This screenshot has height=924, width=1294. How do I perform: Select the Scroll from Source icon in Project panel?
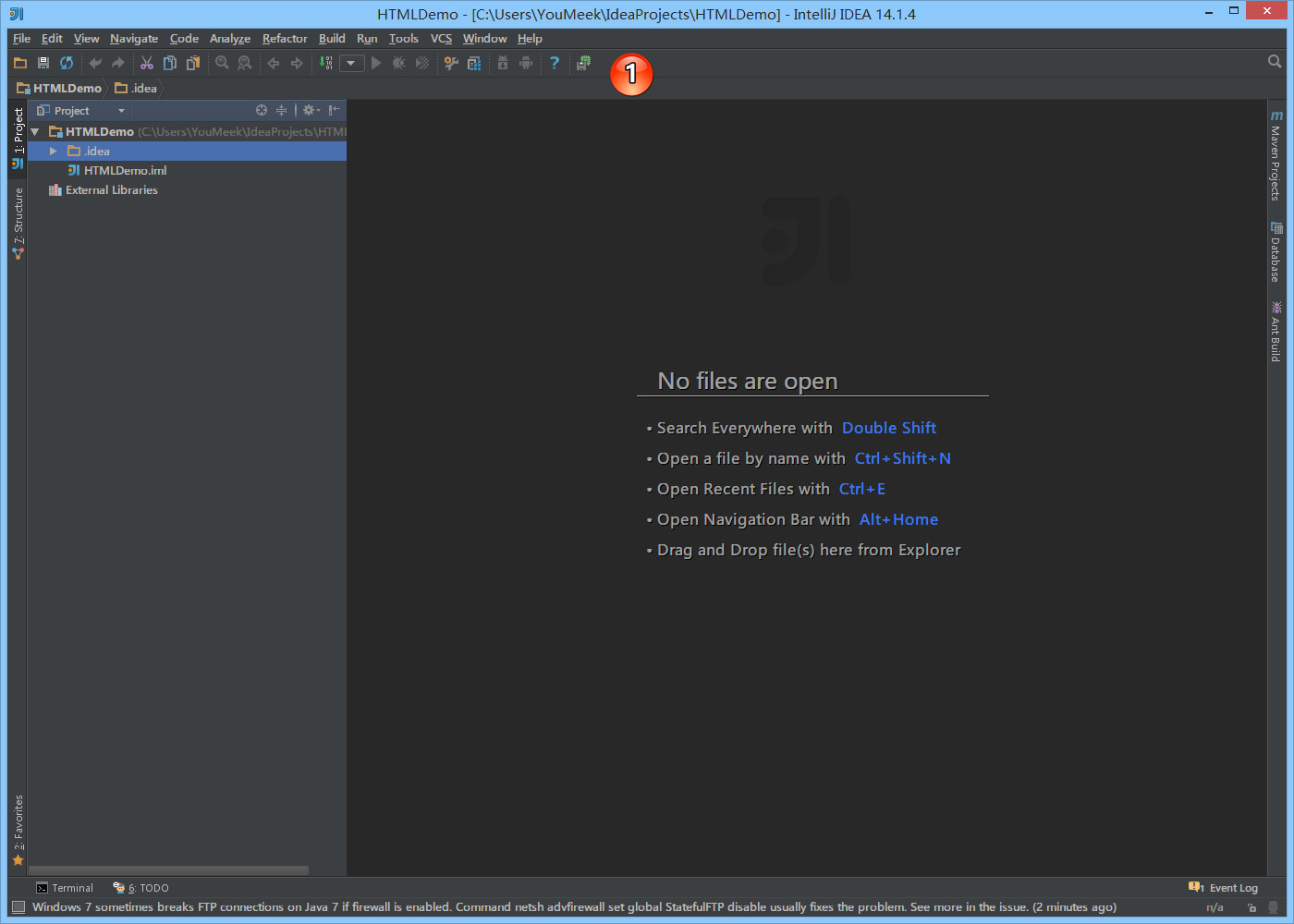coord(262,110)
